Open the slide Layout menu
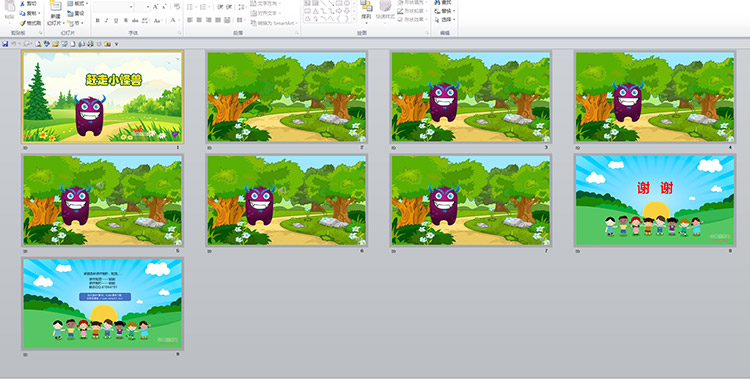The width and height of the screenshot is (750, 379). click(77, 4)
